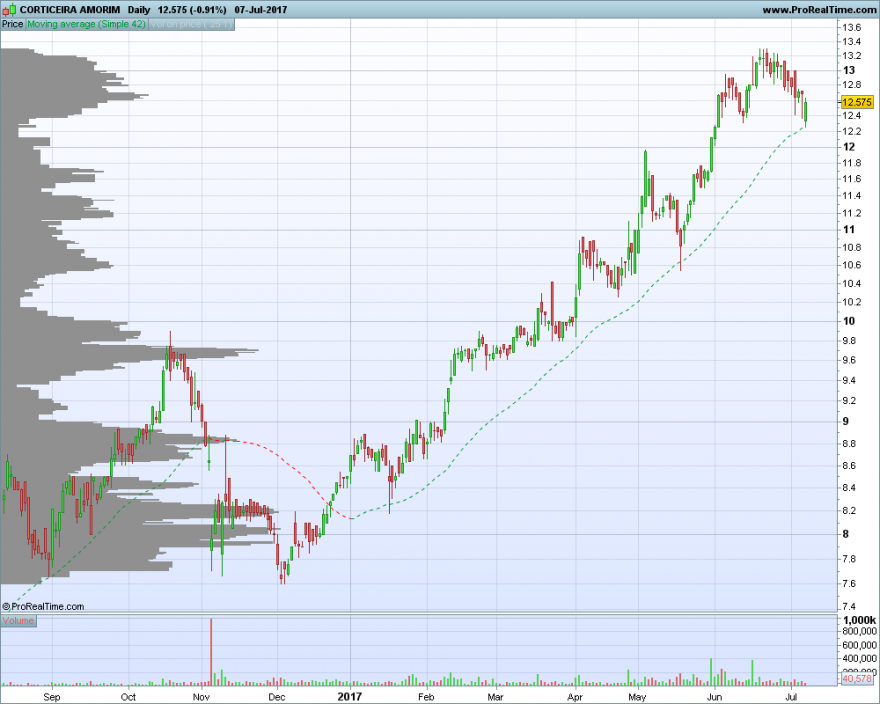This screenshot has height=704, width=880.
Task: Click the 12.575 (-0.91%) quote text
Action: pyautogui.click(x=192, y=10)
